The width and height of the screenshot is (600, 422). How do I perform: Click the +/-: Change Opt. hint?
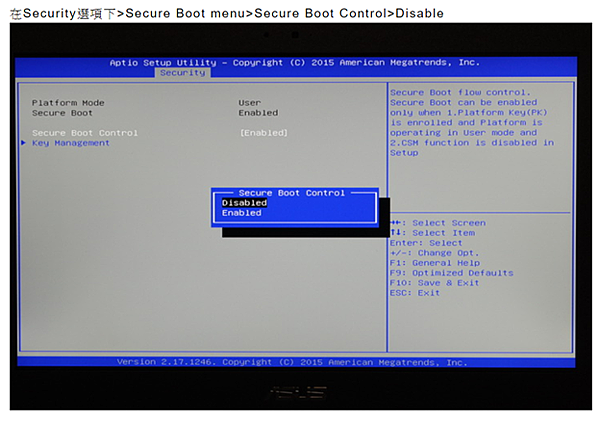tap(434, 253)
